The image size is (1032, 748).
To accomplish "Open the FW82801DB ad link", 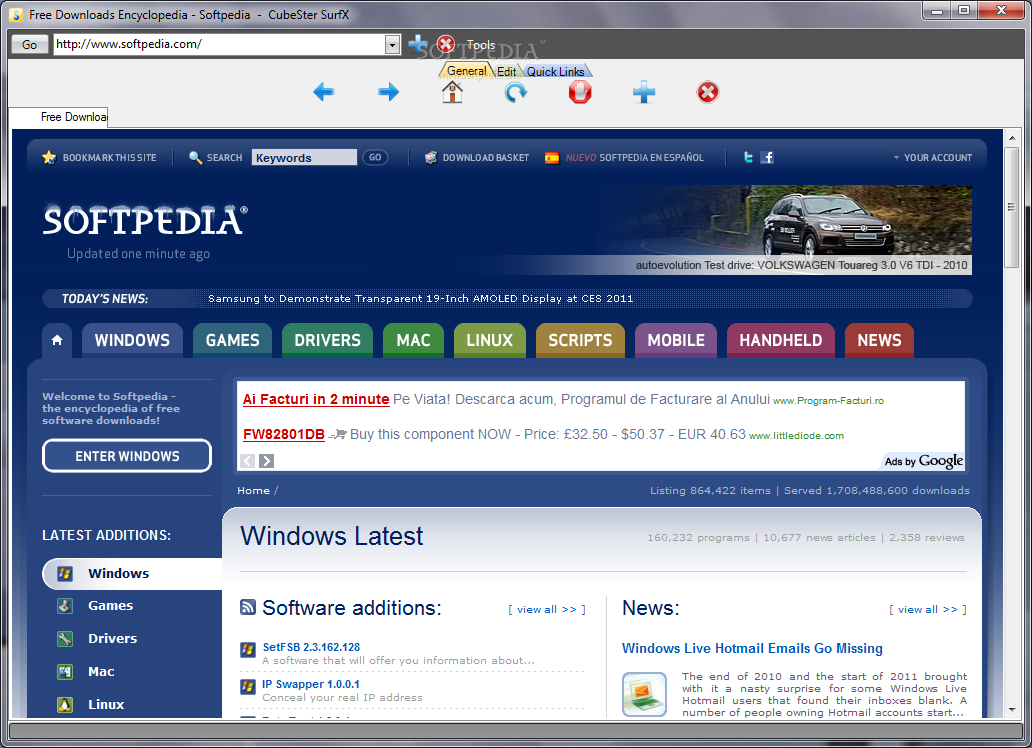I will (x=284, y=435).
